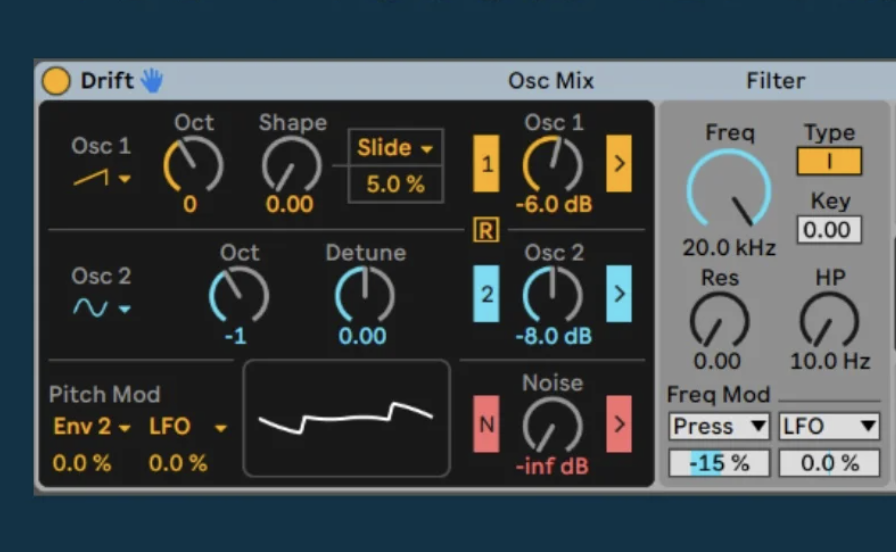Screen dimensions: 896x552
Task: Toggle the R retrigger button
Action: (486, 230)
